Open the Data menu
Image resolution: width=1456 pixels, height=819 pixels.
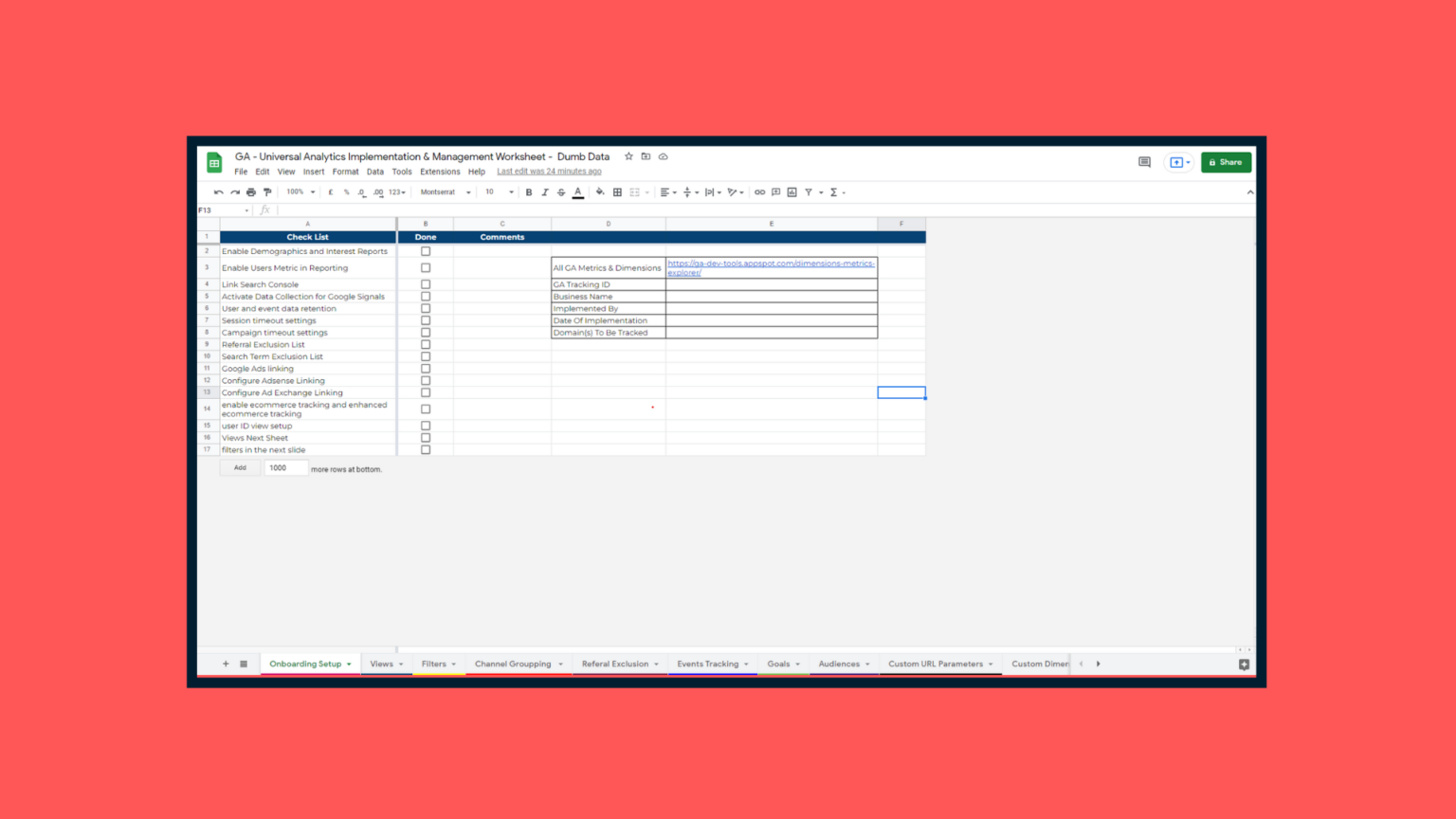click(375, 172)
